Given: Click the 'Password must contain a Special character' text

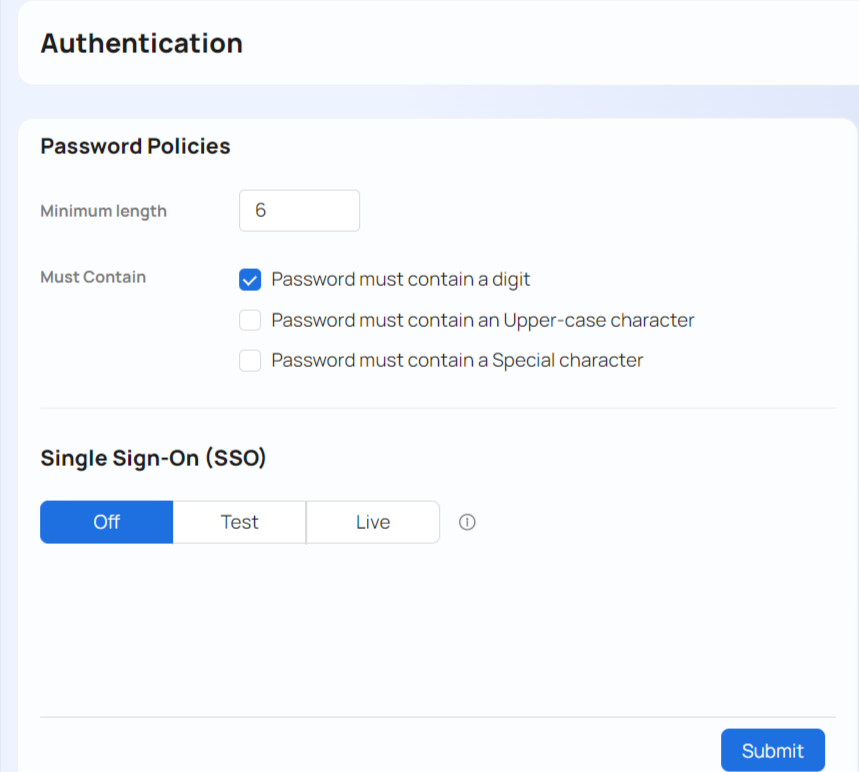Looking at the screenshot, I should tap(457, 360).
